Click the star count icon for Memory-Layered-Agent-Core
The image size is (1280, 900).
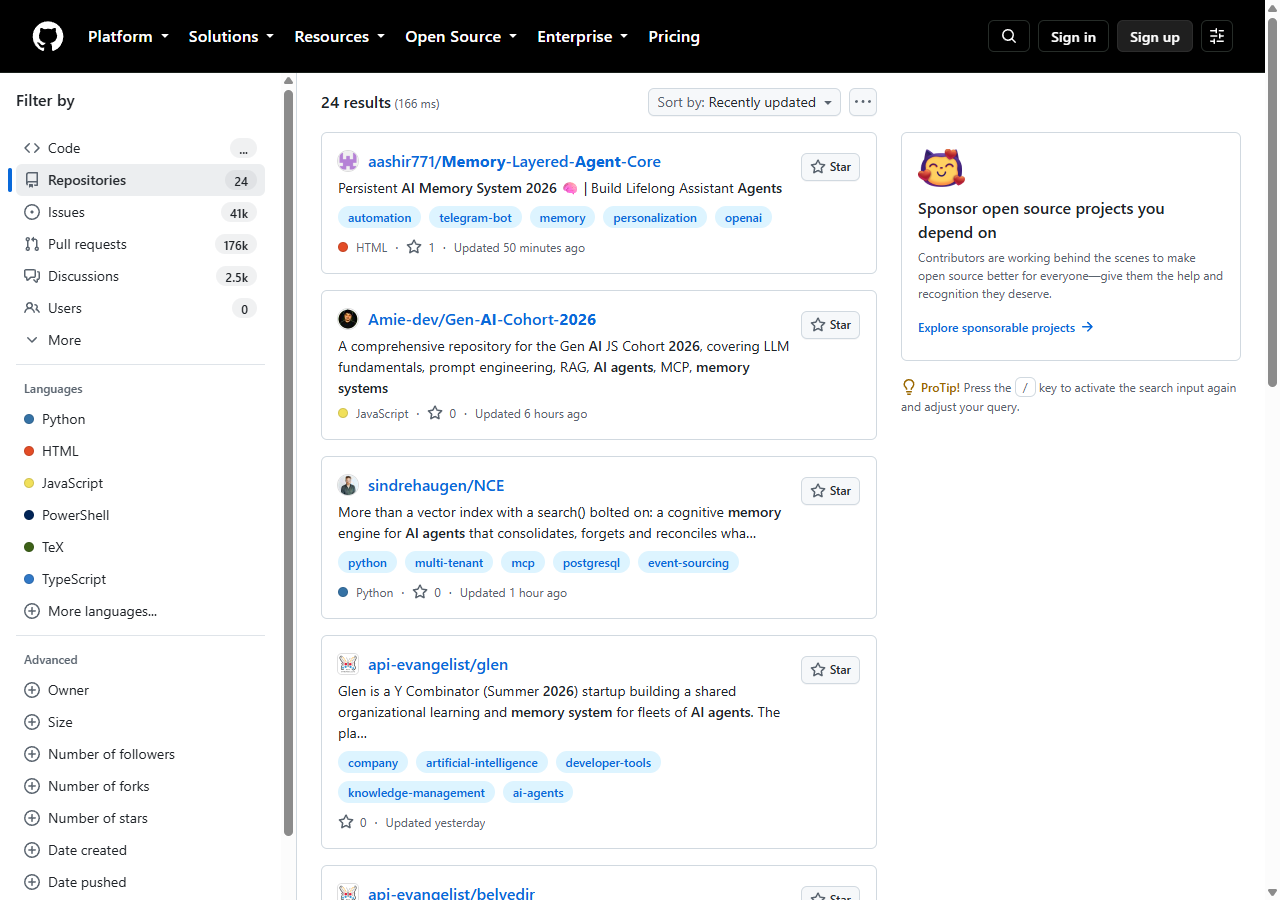(414, 247)
